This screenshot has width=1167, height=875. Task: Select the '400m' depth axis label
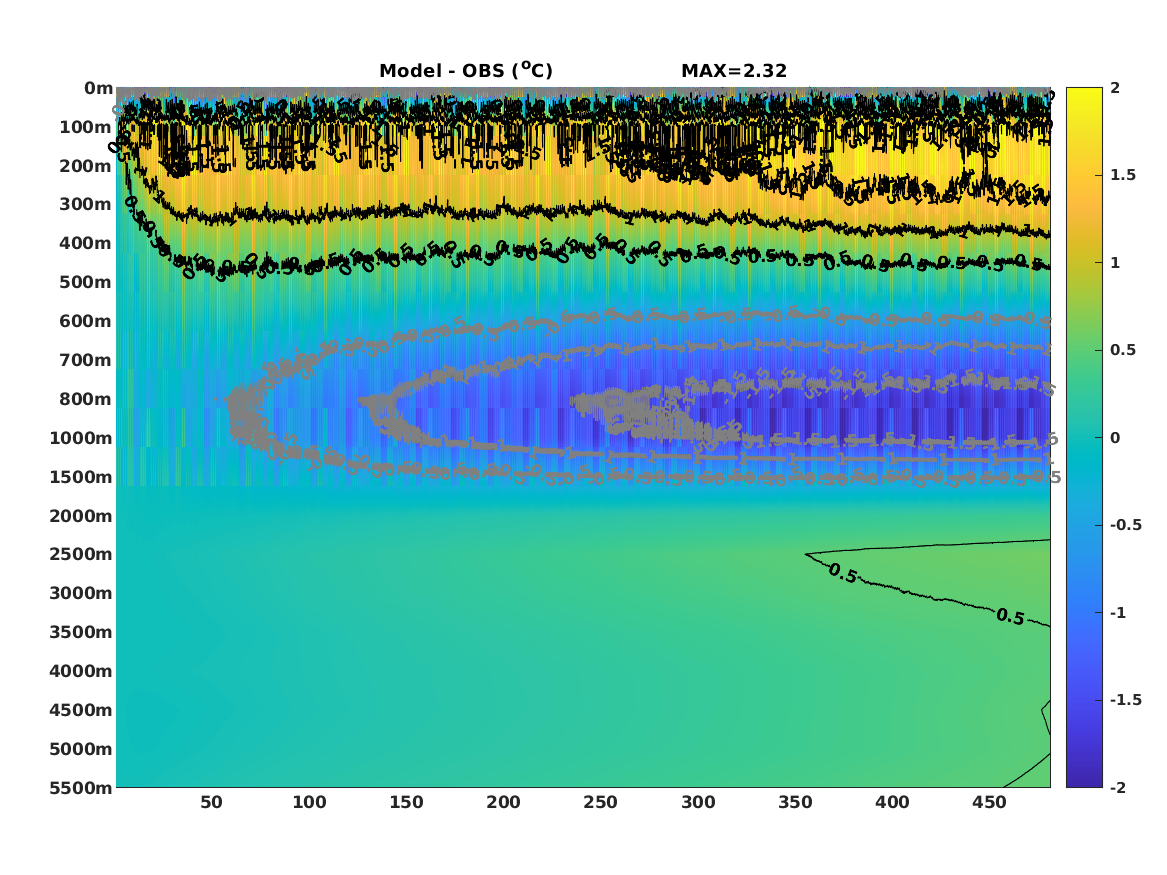click(86, 243)
